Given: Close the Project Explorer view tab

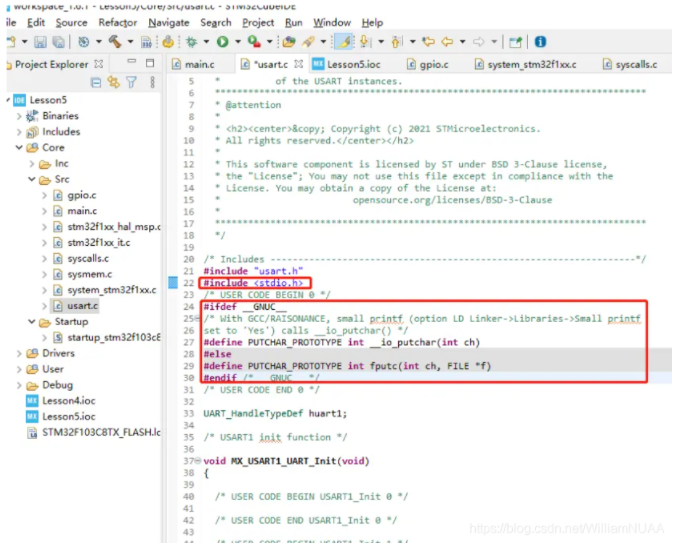Looking at the screenshot, I should tap(99, 64).
